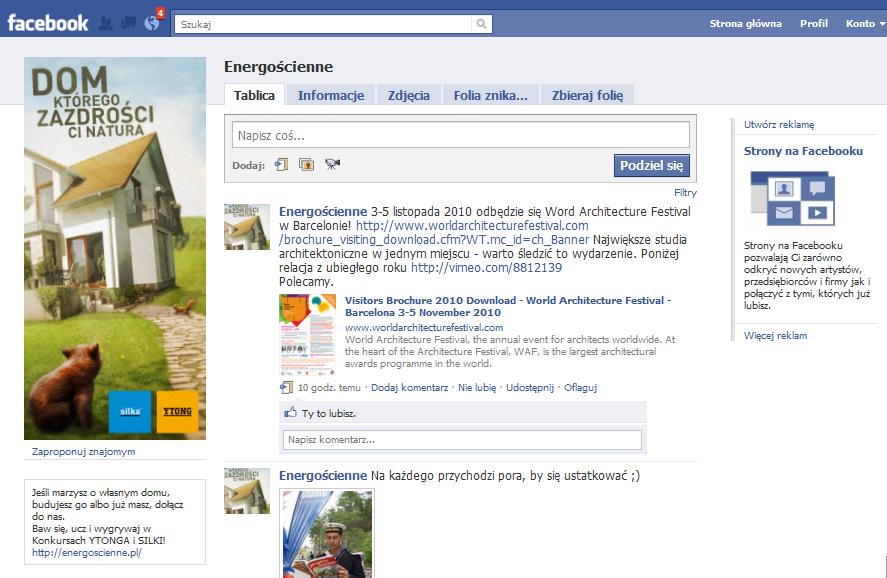Screen dimensions: 887x578
Task: Click Energościenne author name on festival post
Action: [323, 212]
